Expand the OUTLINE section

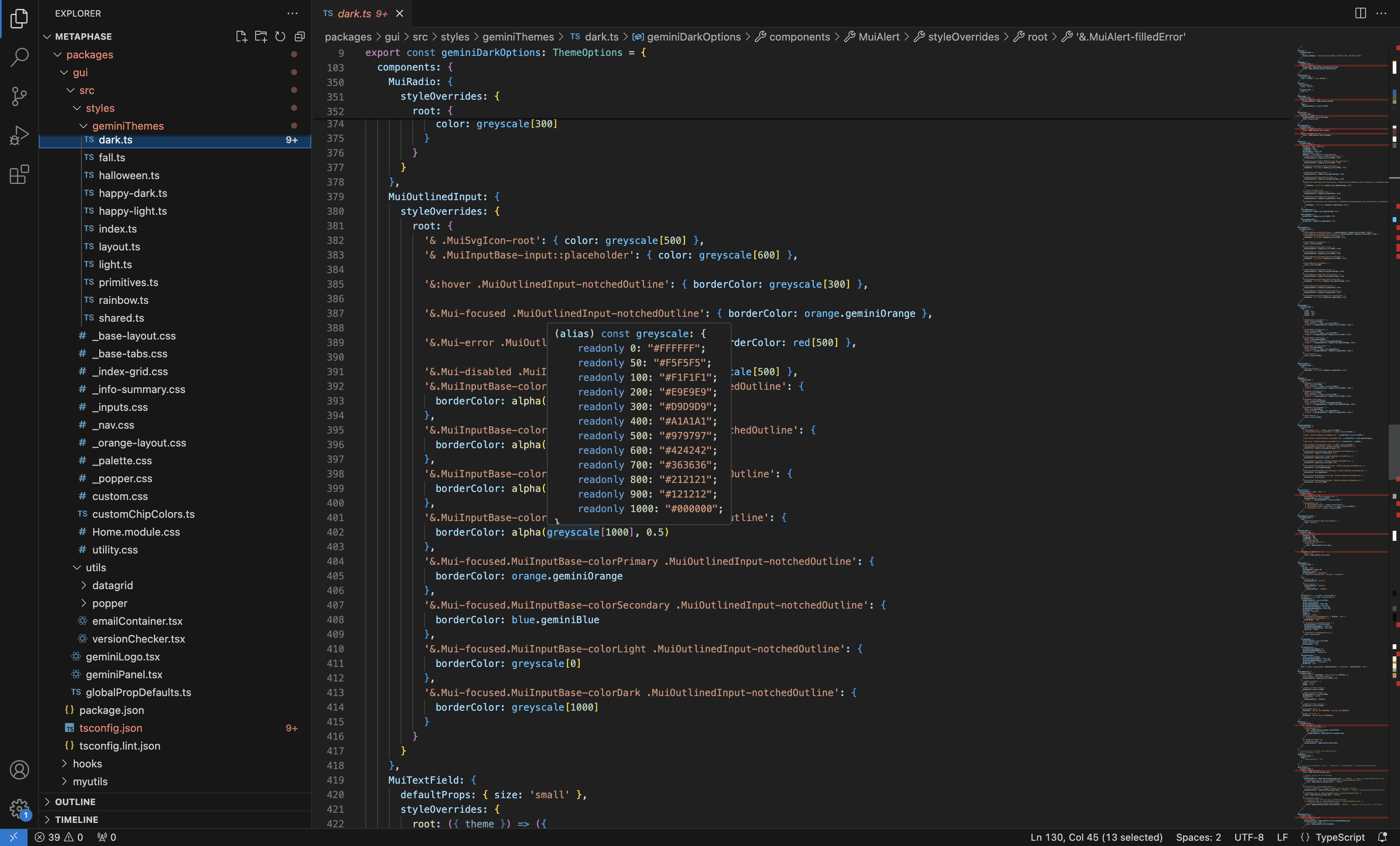(x=75, y=801)
